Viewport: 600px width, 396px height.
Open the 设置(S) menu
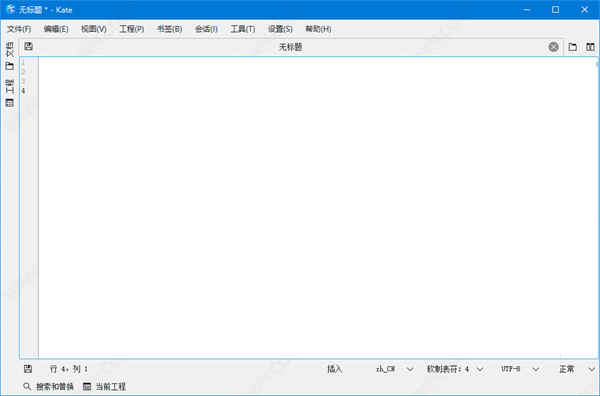coord(280,29)
